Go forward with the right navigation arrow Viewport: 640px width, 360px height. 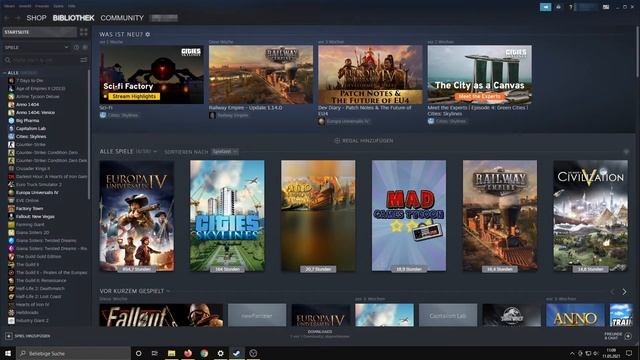(18, 18)
